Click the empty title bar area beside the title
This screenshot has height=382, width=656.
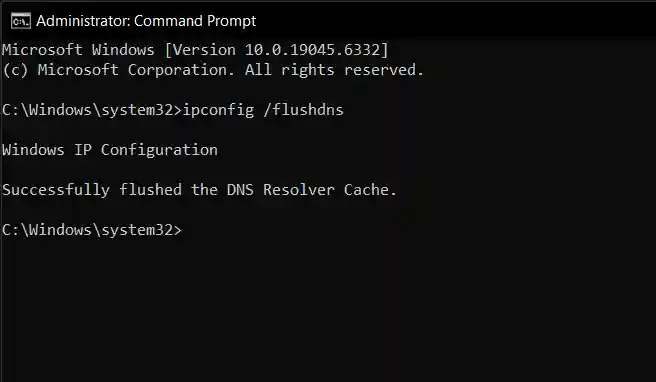[x=456, y=21]
